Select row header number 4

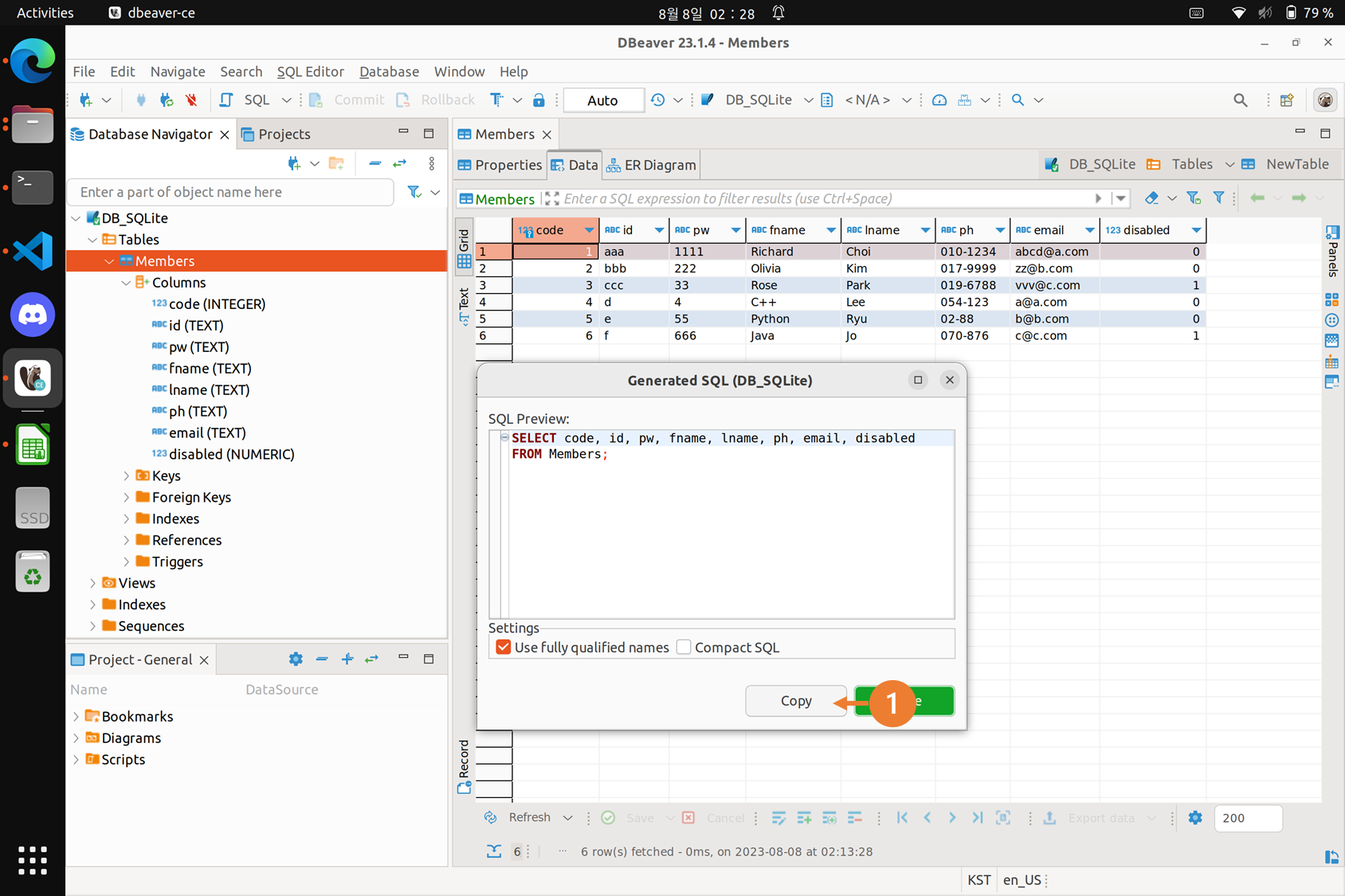coord(493,302)
